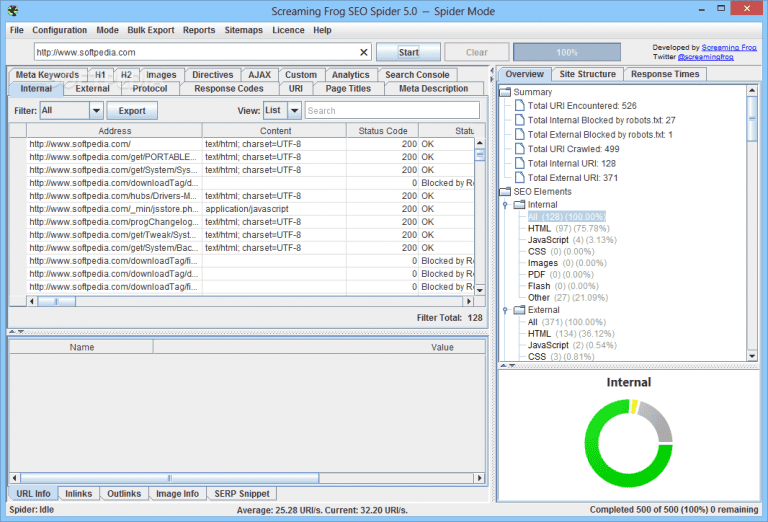
Task: Open the Bulk Export menu
Action: click(x=150, y=30)
